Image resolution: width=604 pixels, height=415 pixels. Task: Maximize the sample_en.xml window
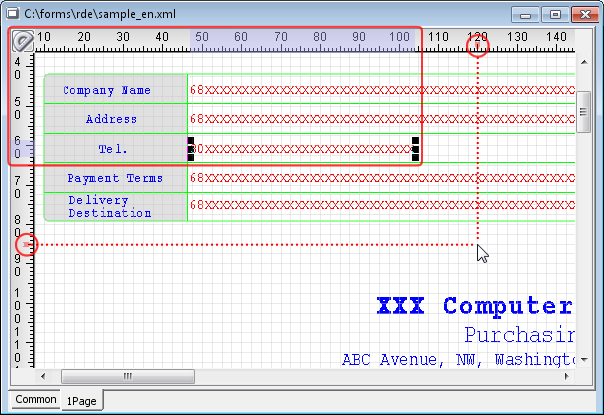click(x=555, y=15)
